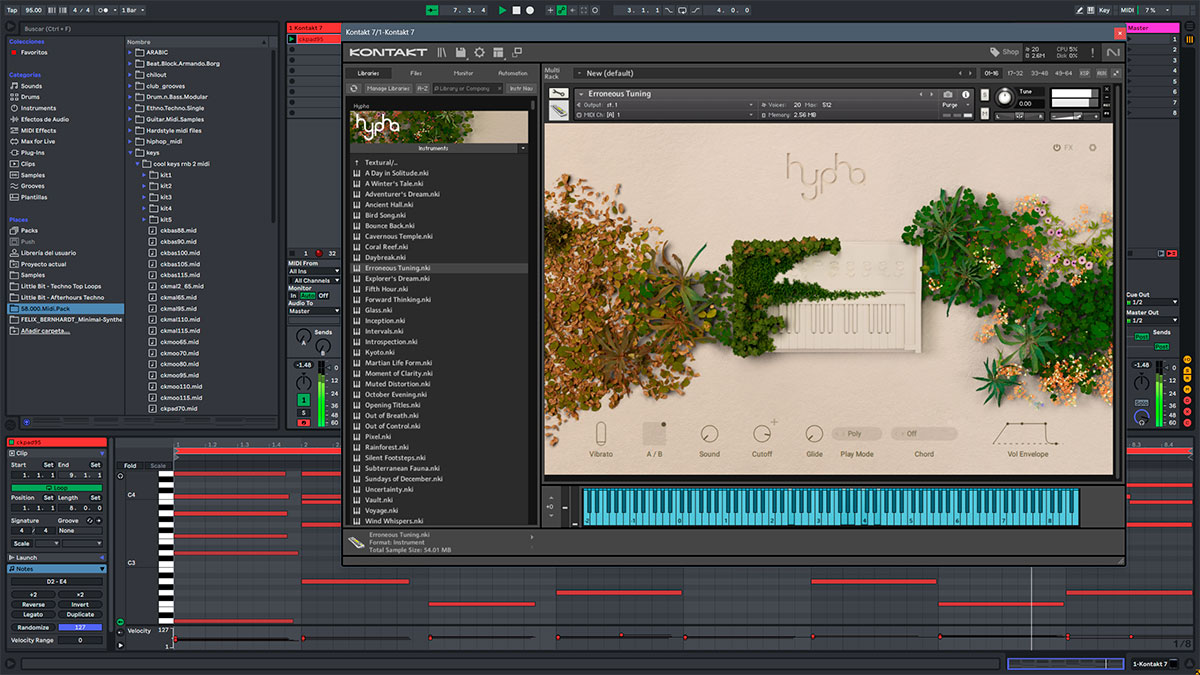Viewport: 1200px width, 675px height.
Task: Click the Hypha Glide knob
Action: pyautogui.click(x=814, y=434)
